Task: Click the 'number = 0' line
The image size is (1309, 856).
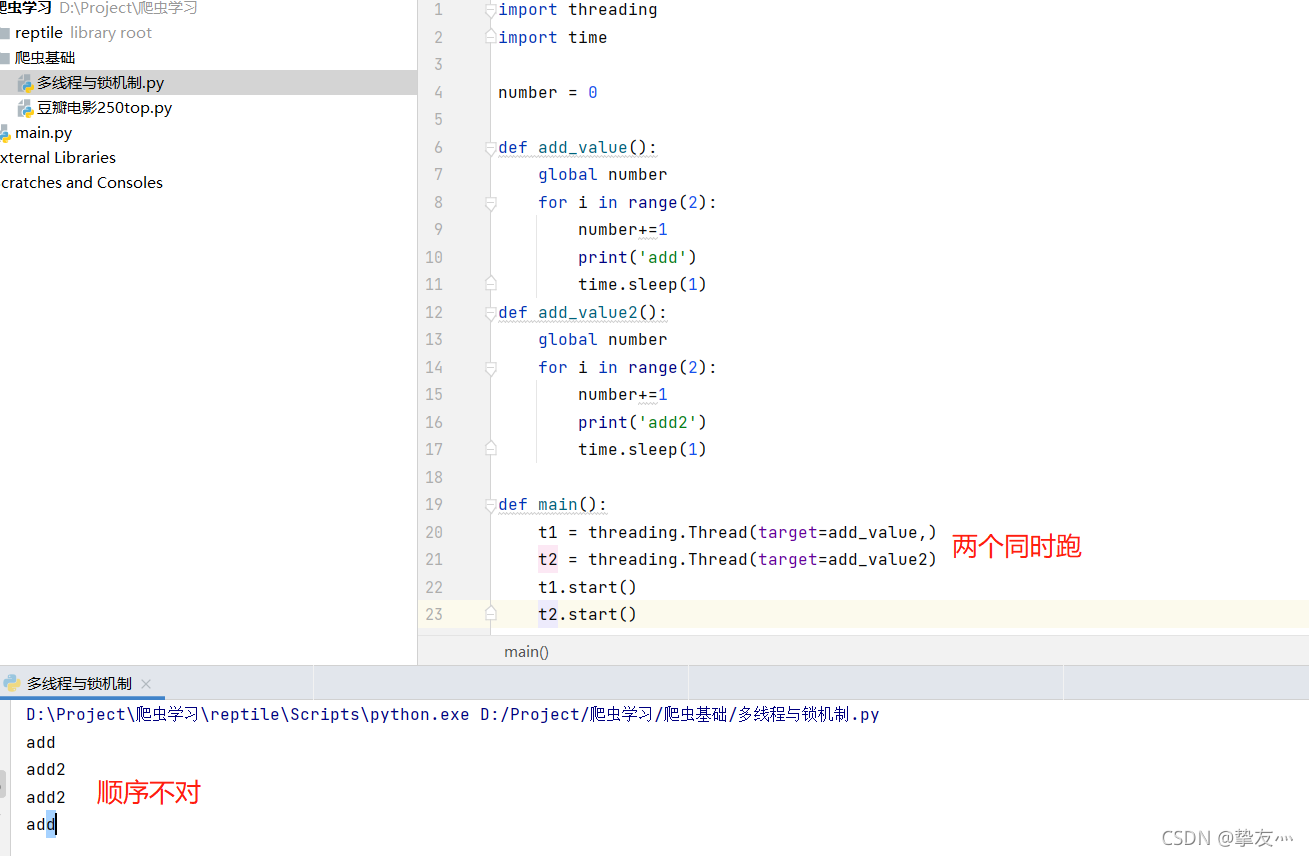Action: click(x=548, y=93)
